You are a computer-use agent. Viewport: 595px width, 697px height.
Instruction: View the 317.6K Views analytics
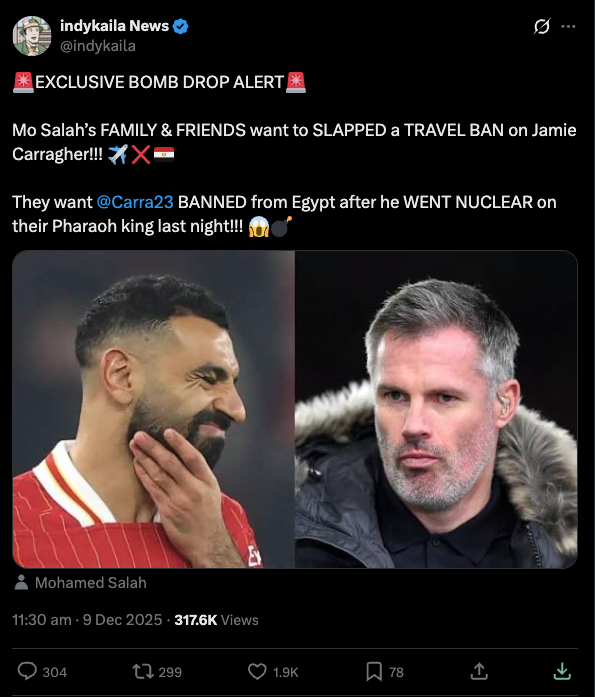(x=216, y=620)
